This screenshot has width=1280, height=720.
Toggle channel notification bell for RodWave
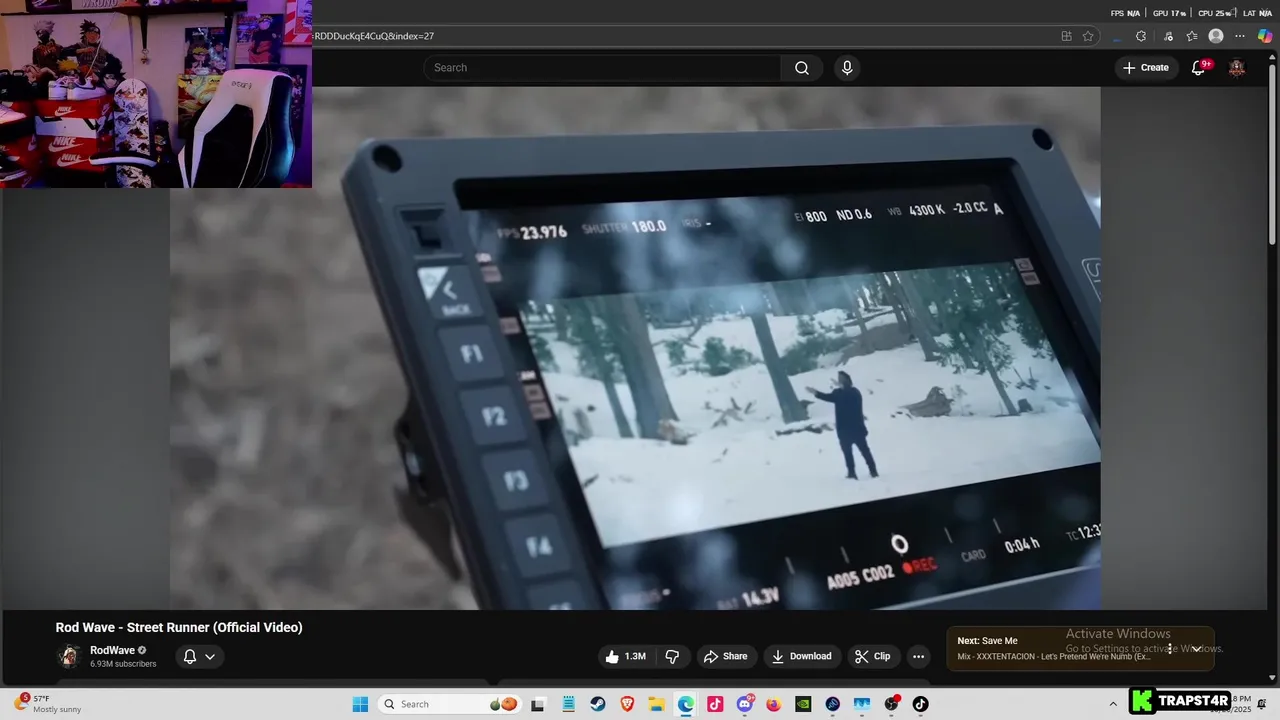190,657
